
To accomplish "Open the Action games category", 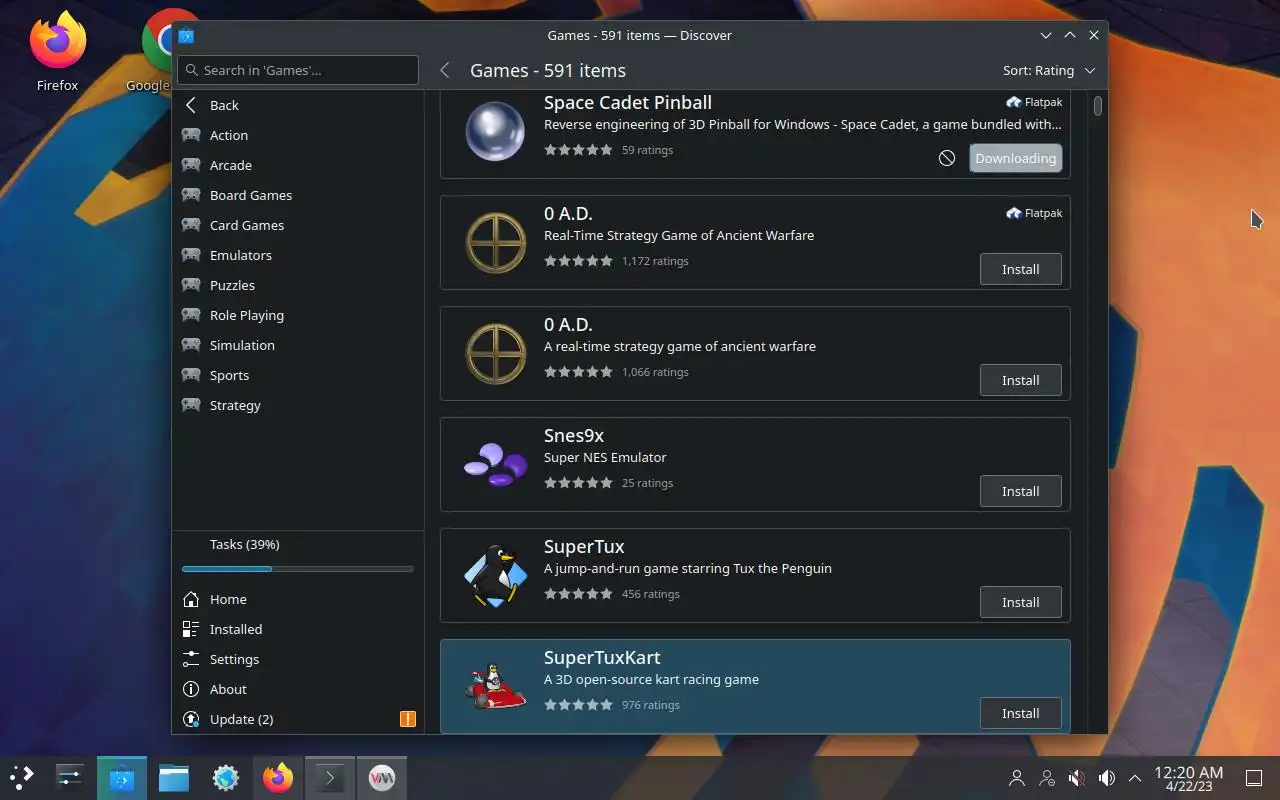I will click(298, 135).
